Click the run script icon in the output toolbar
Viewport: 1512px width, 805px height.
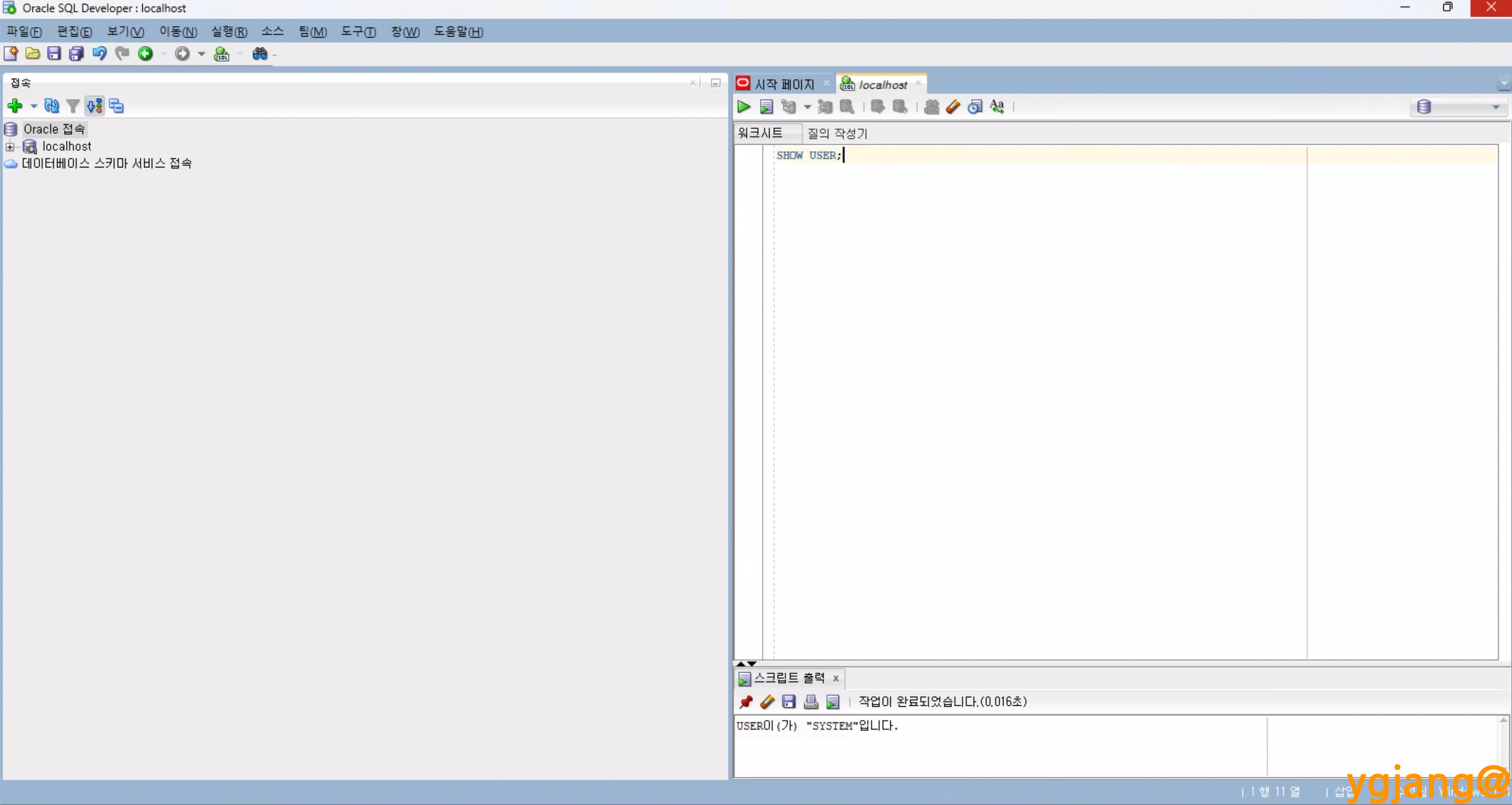833,702
